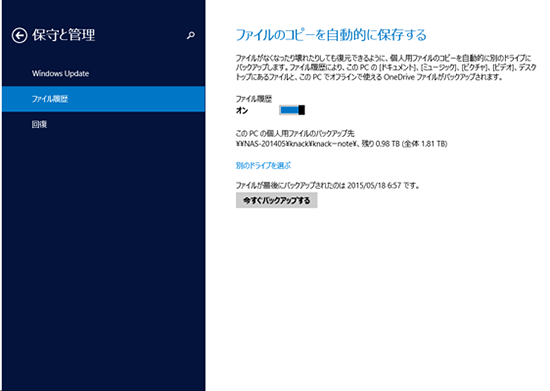Image resolution: width=550 pixels, height=391 pixels.
Task: Turn off the ファイル履歴 on/off switch
Action: point(292,110)
